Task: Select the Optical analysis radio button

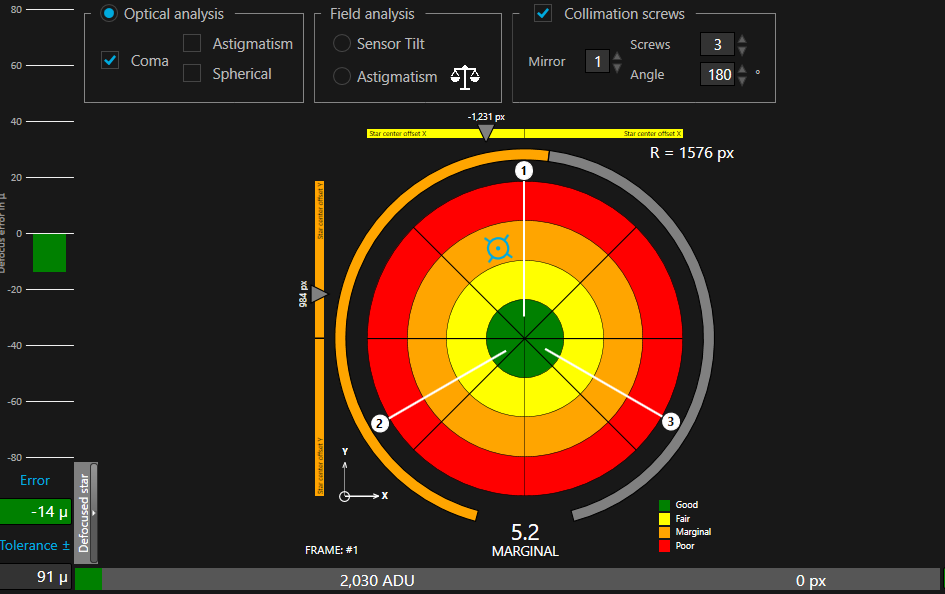Action: pos(108,14)
